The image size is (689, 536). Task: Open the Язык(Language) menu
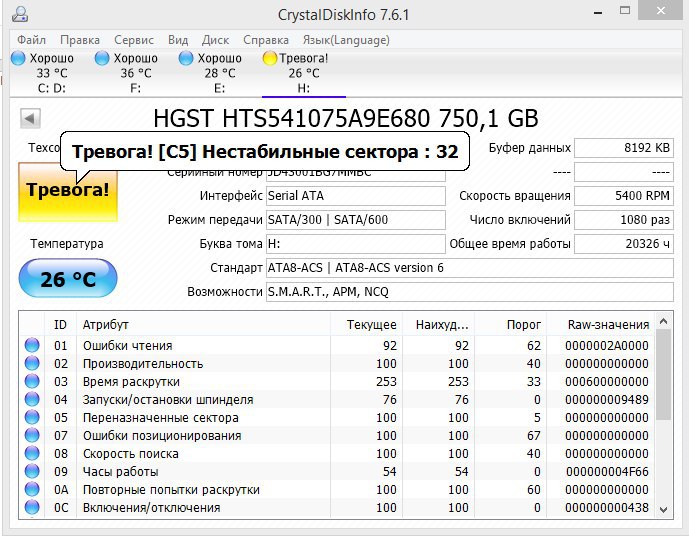tap(346, 40)
